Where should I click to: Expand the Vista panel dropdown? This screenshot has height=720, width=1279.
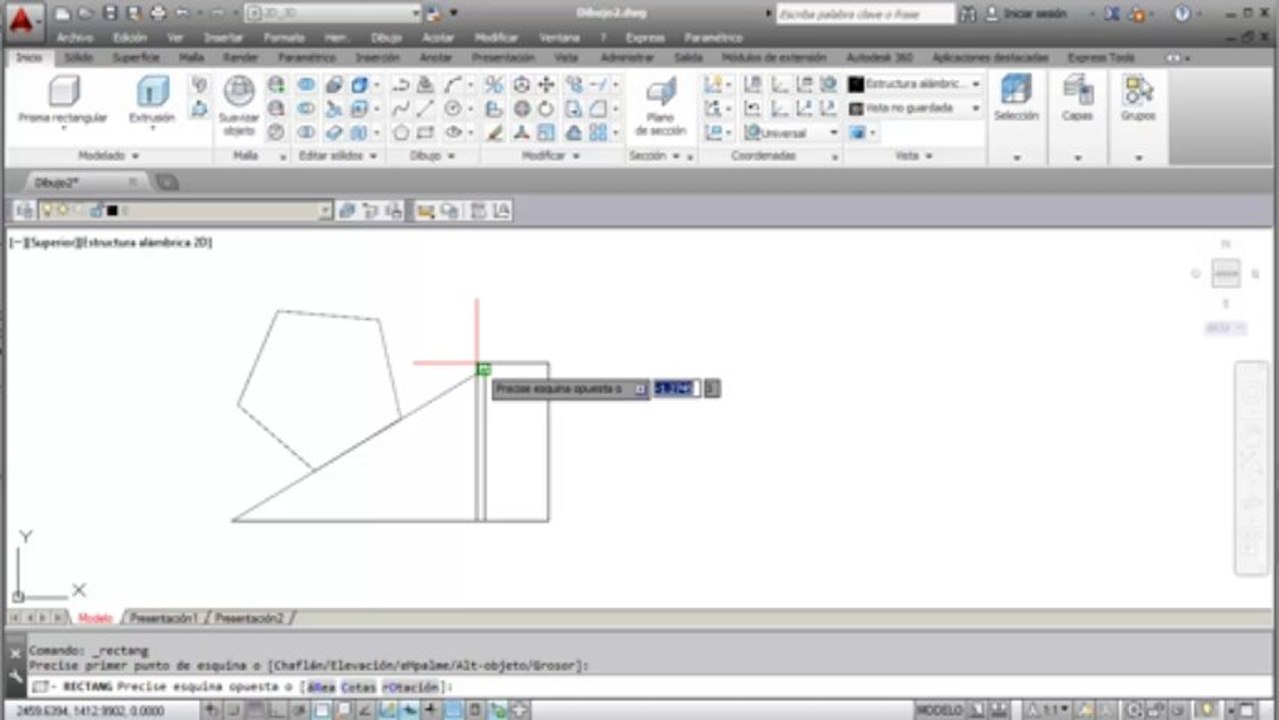pos(914,156)
